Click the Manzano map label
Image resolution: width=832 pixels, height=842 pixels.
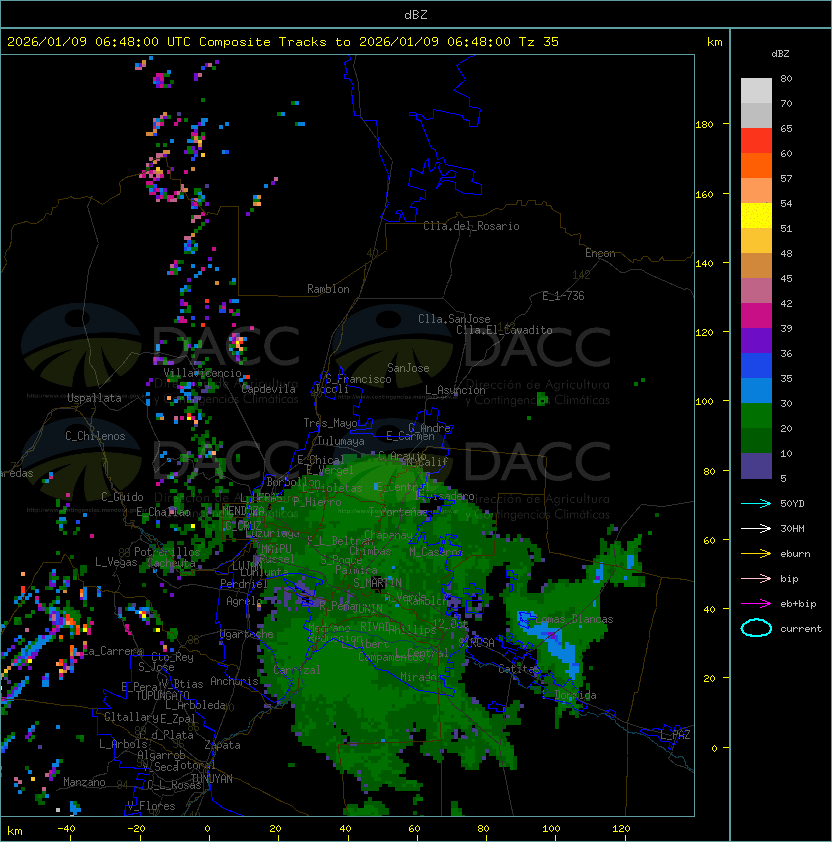tap(84, 782)
